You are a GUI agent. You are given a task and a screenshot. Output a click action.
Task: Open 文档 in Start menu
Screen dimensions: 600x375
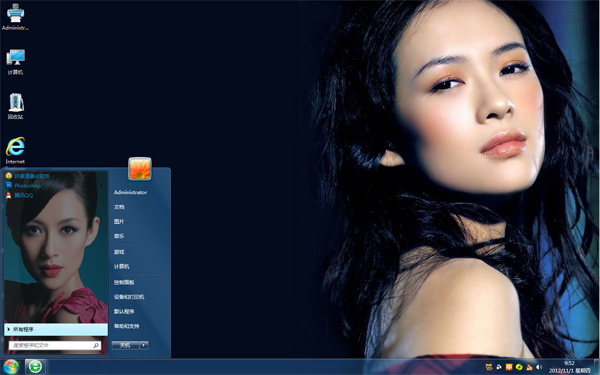coord(119,207)
